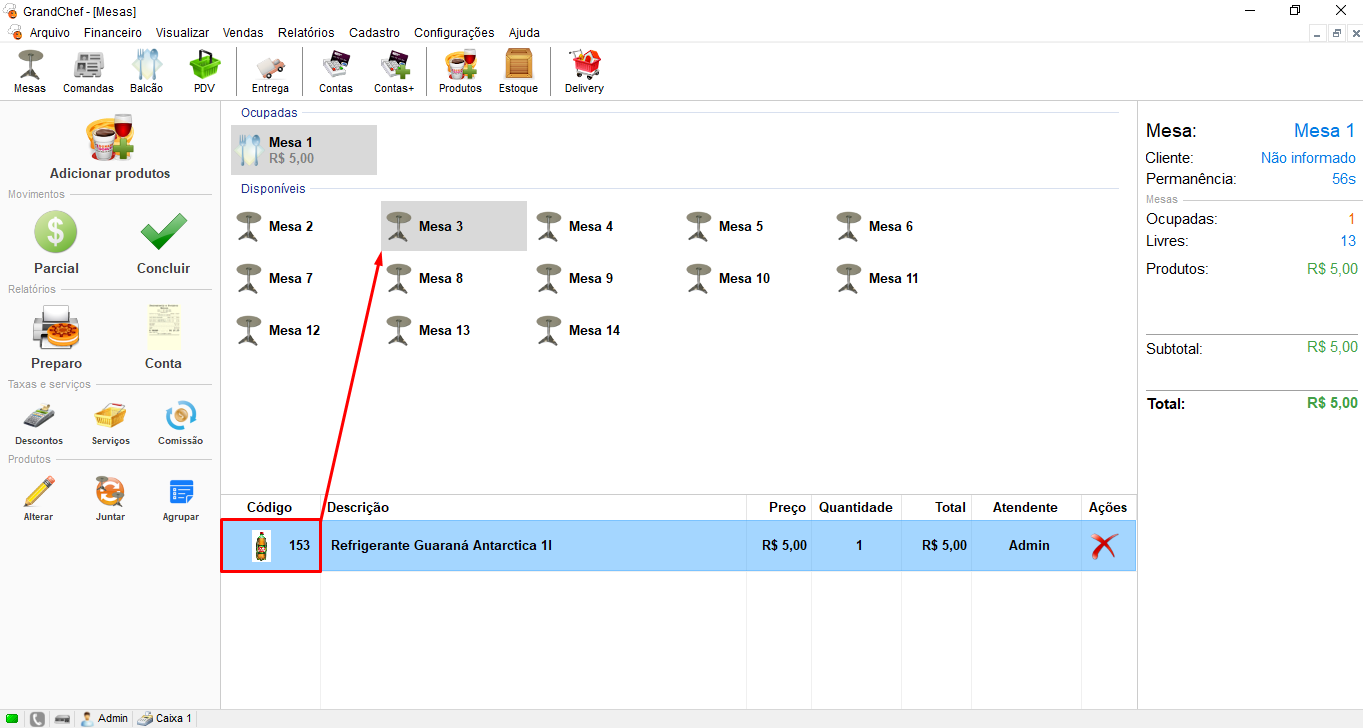Open the PDV shopping basket icon
This screenshot has width=1363, height=728.
(x=204, y=71)
